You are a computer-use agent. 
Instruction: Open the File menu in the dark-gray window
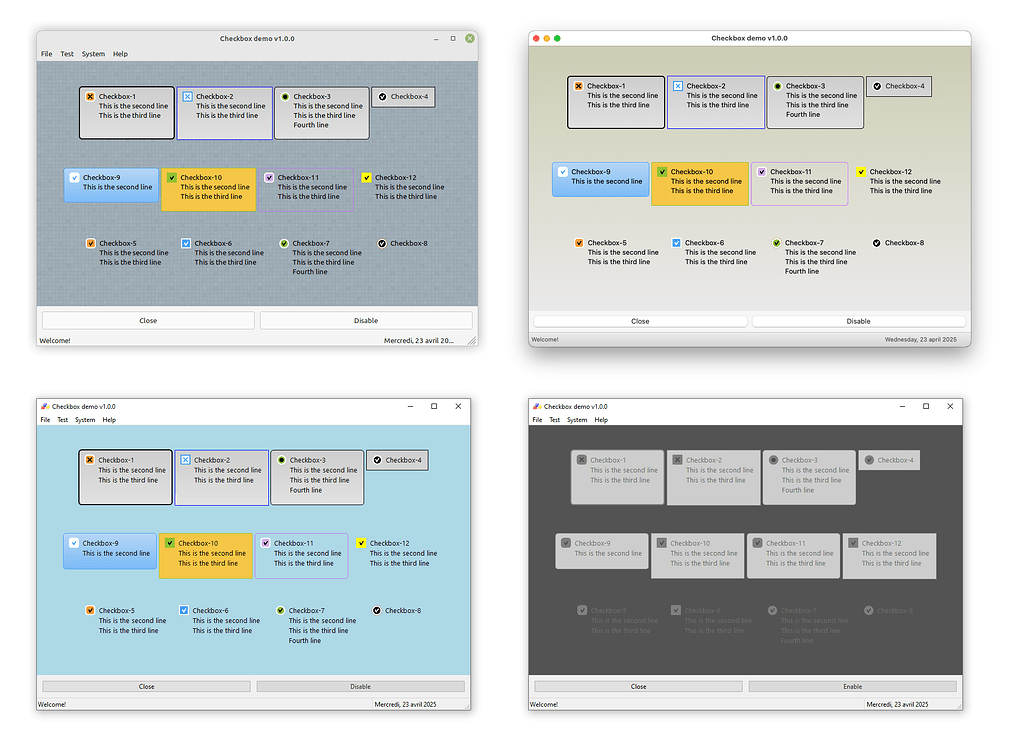pos(537,420)
